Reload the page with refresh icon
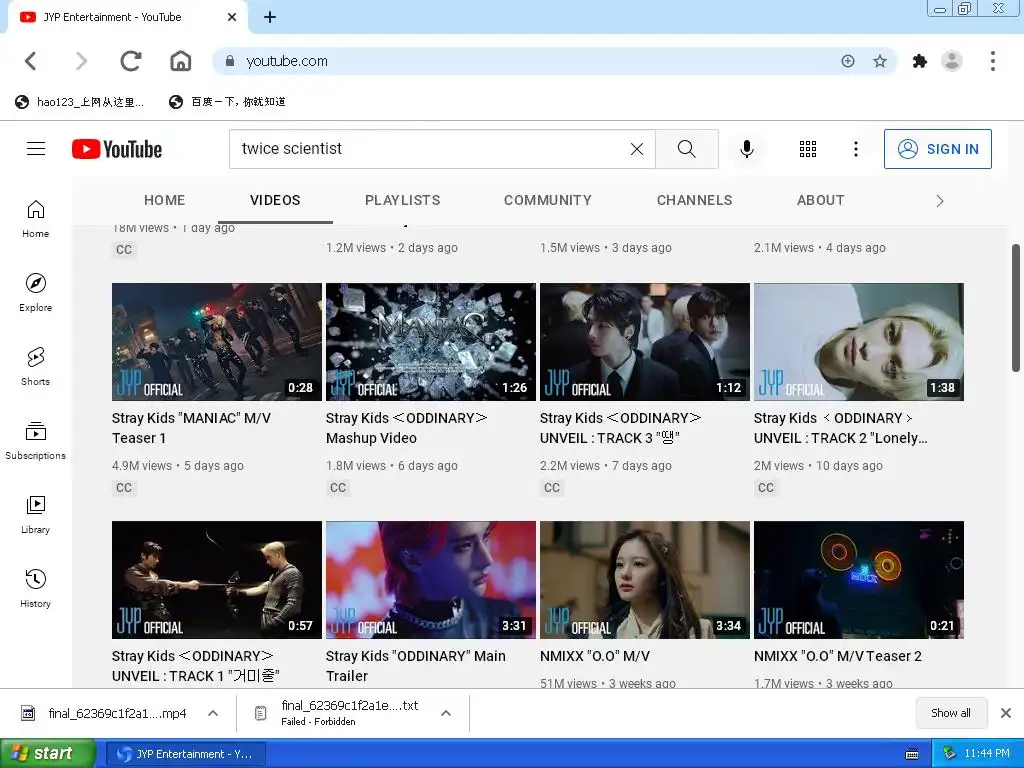This screenshot has width=1024, height=768. pyautogui.click(x=131, y=61)
